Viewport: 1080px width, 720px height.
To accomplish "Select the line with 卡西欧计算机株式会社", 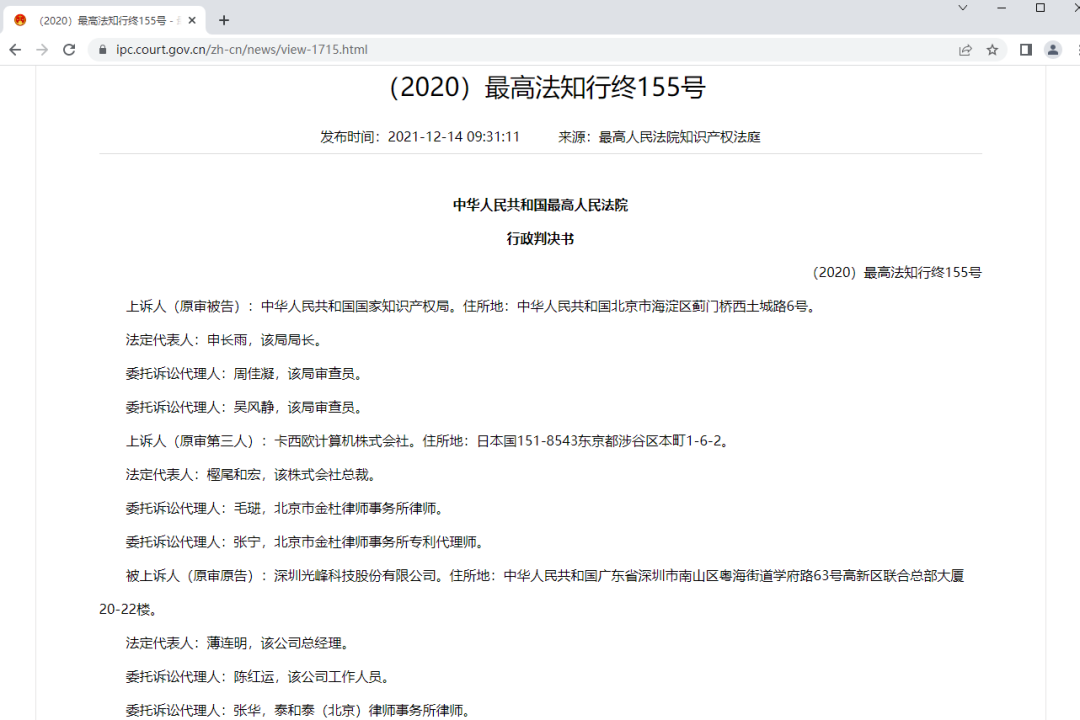I will [x=429, y=441].
